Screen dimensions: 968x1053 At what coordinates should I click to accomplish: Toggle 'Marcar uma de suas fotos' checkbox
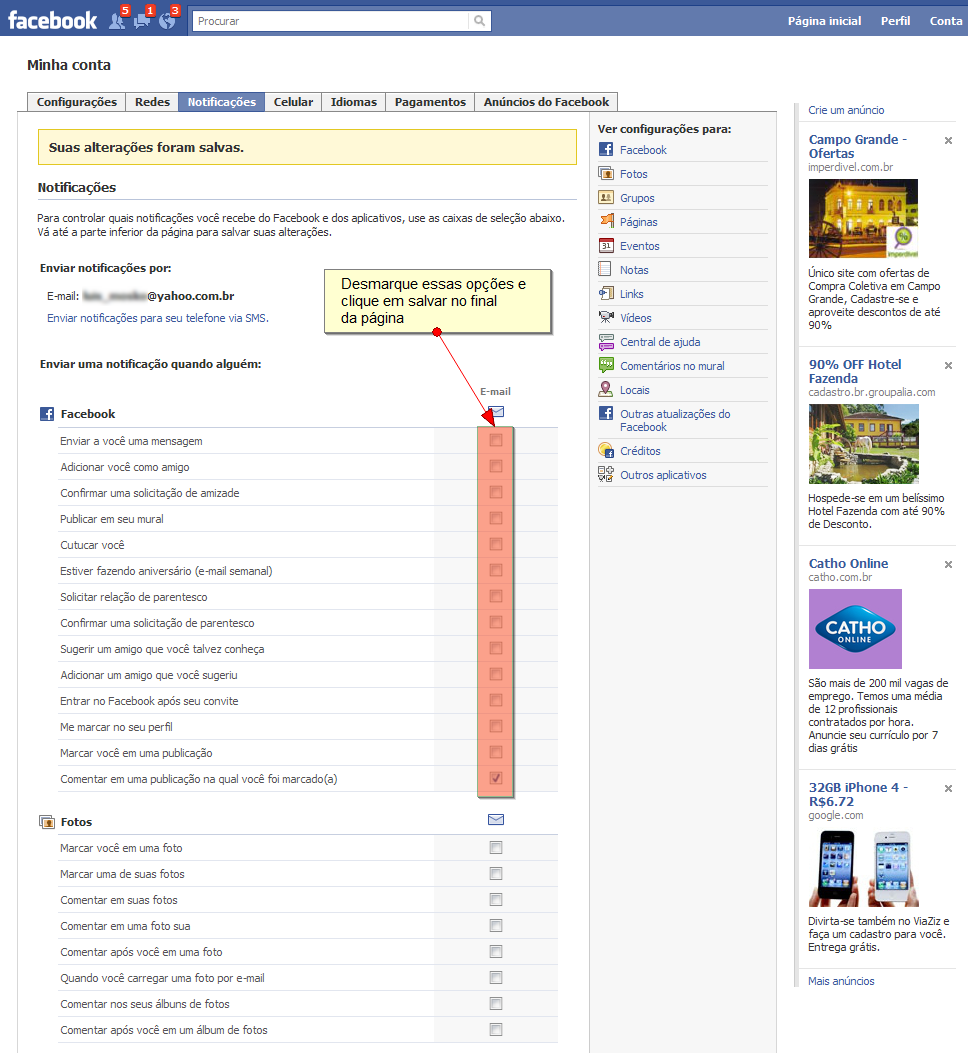pos(496,874)
